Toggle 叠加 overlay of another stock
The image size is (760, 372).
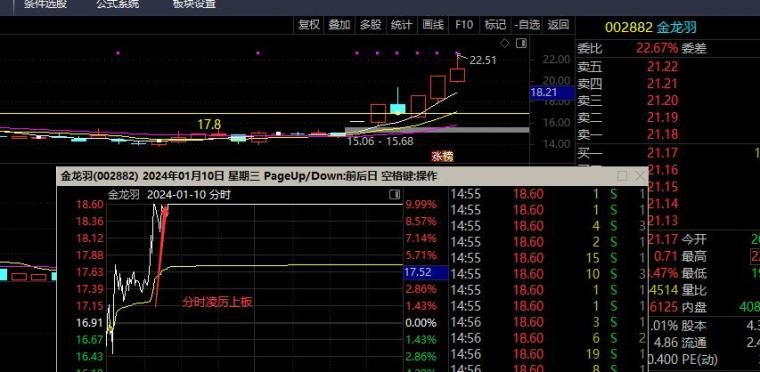pos(340,25)
